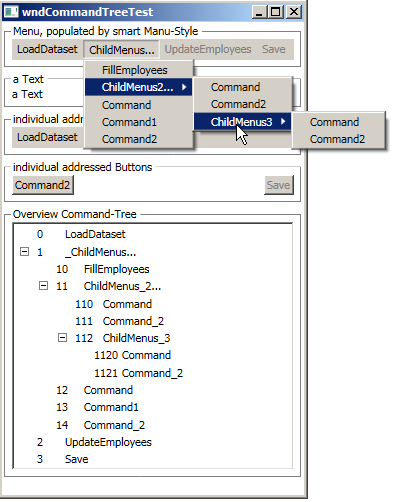Viewport: 396px width, 502px height.
Task: Select Command2 in the ChildMenus3 submenu
Action: point(339,139)
